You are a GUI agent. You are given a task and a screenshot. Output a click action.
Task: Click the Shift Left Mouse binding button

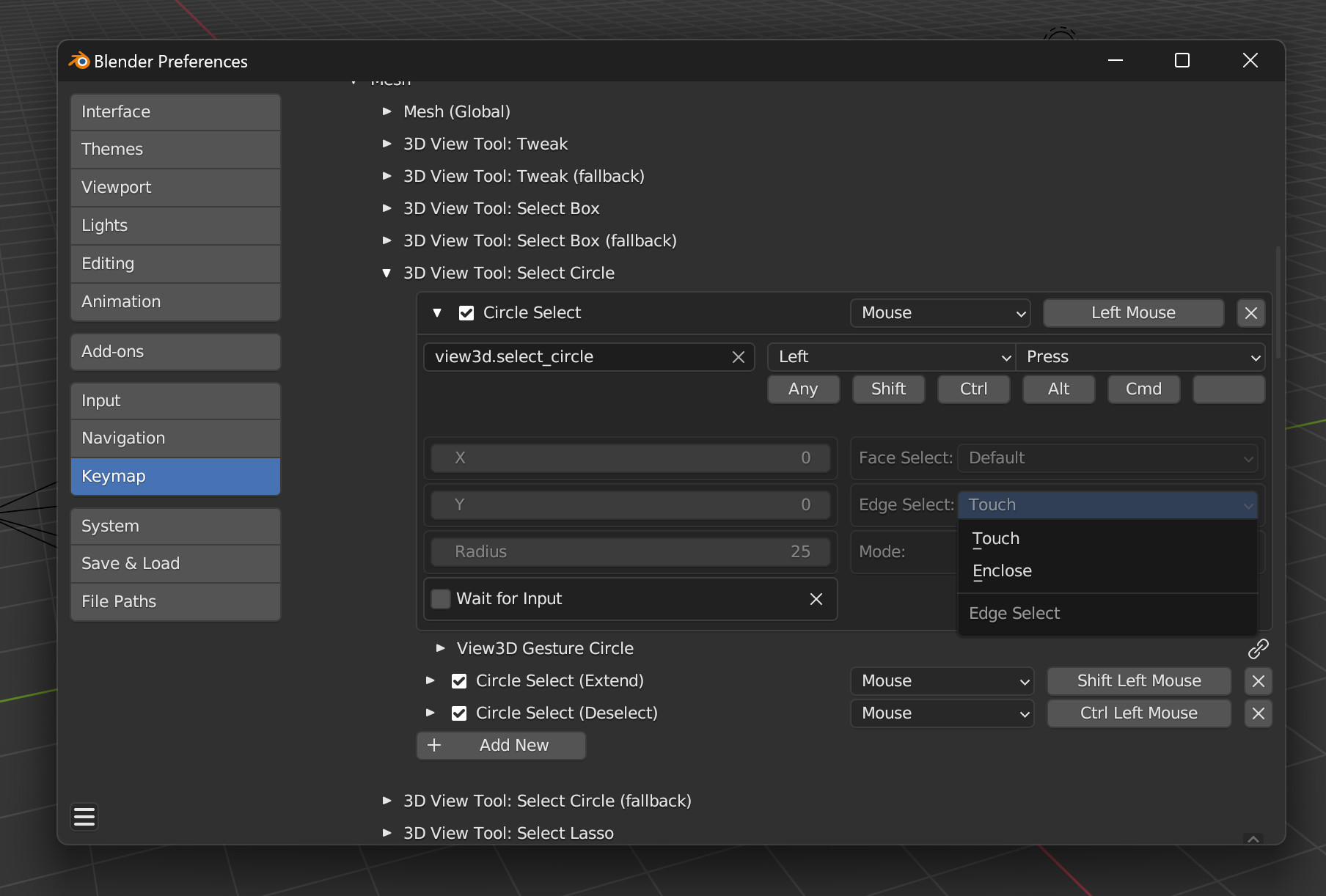coord(1139,681)
